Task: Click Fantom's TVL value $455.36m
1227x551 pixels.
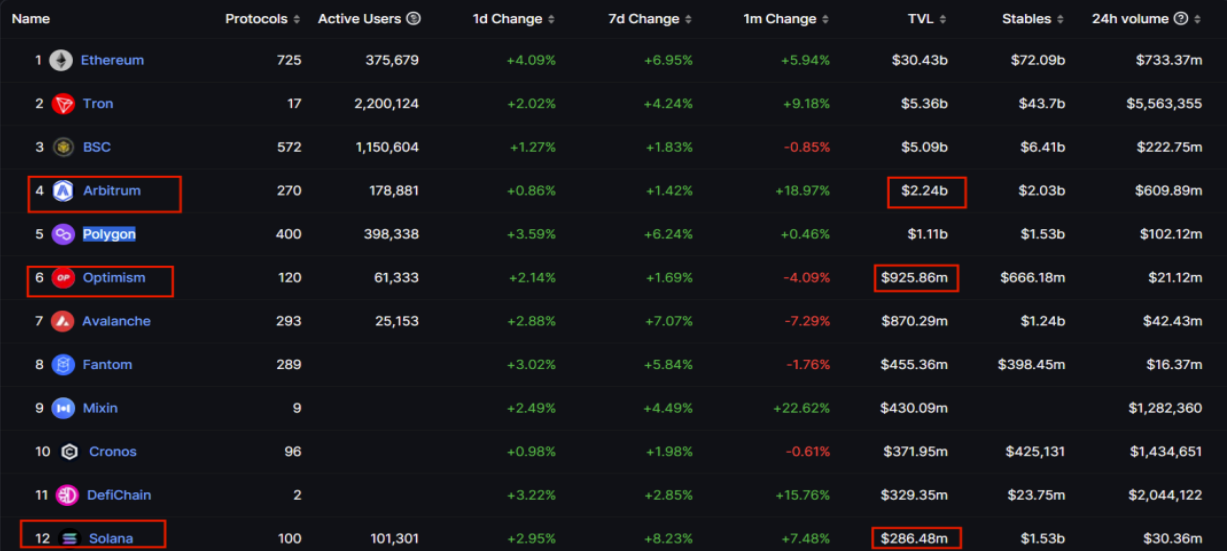Action: [x=914, y=365]
